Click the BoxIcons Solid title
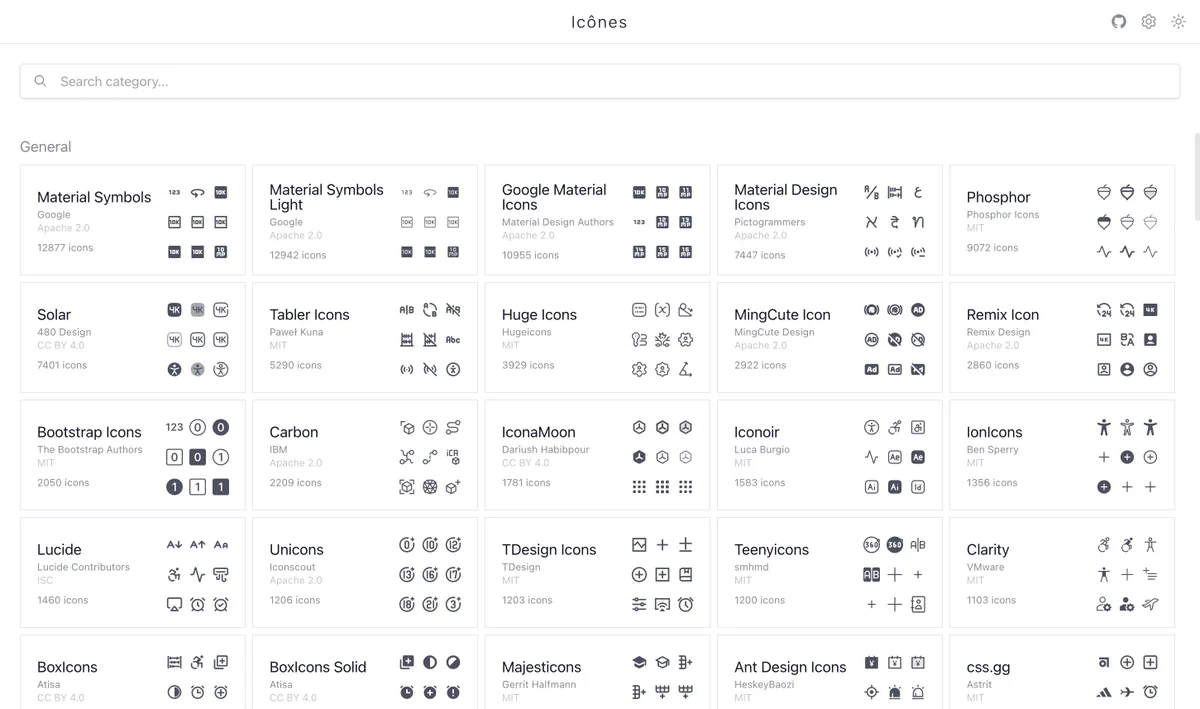The height and width of the screenshot is (709, 1200). [318, 667]
